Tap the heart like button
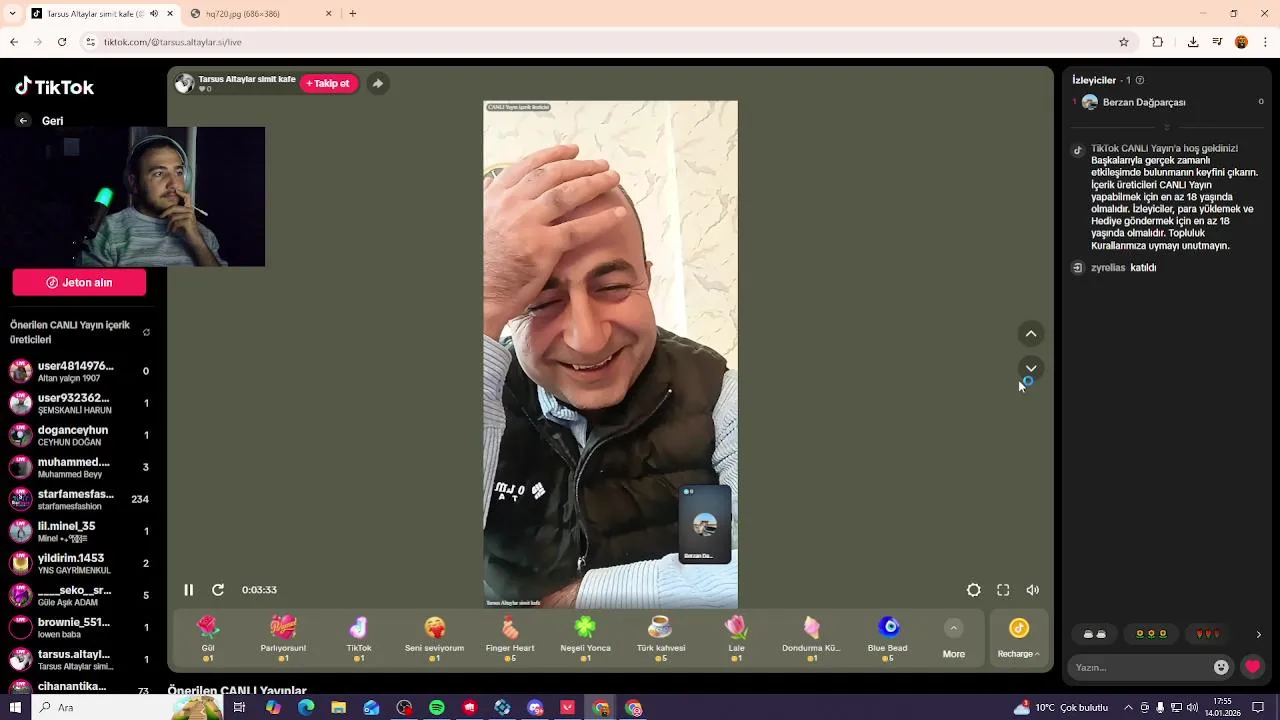The width and height of the screenshot is (1280, 720). pos(1252,667)
